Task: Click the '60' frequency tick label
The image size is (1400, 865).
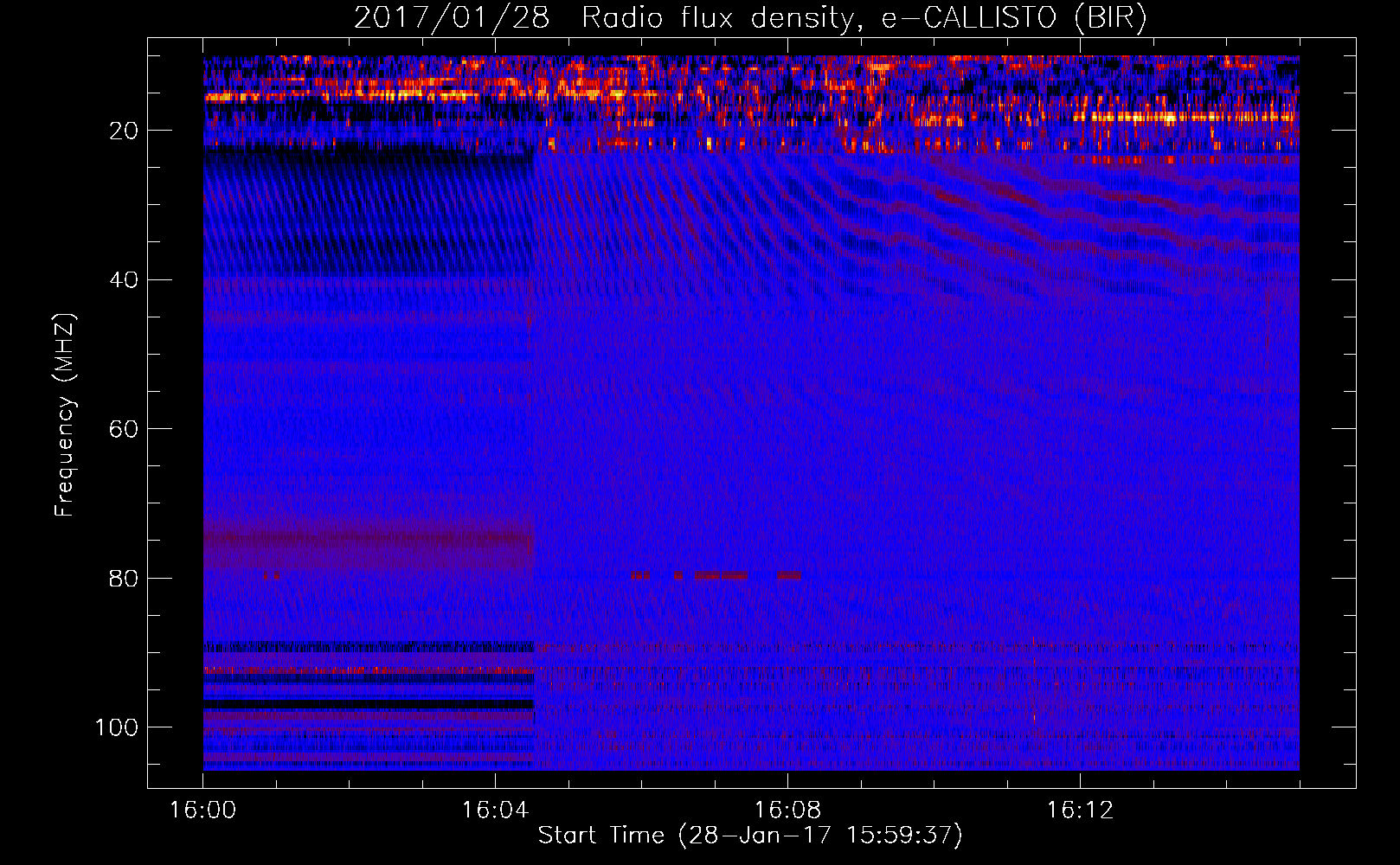Action: point(124,429)
